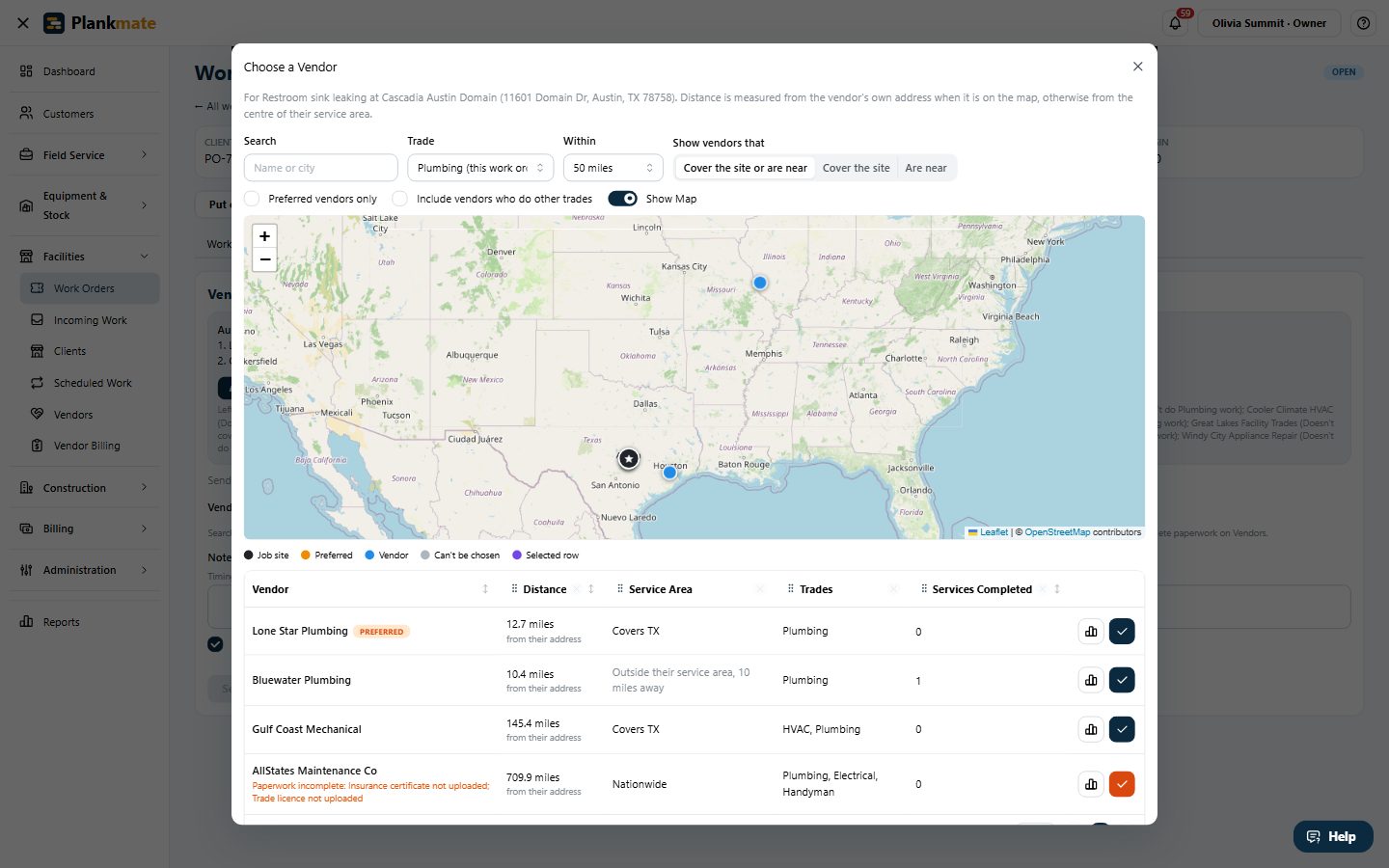View stats for Lone Star Plumbing
Viewport: 1389px width, 868px height.
click(1091, 632)
